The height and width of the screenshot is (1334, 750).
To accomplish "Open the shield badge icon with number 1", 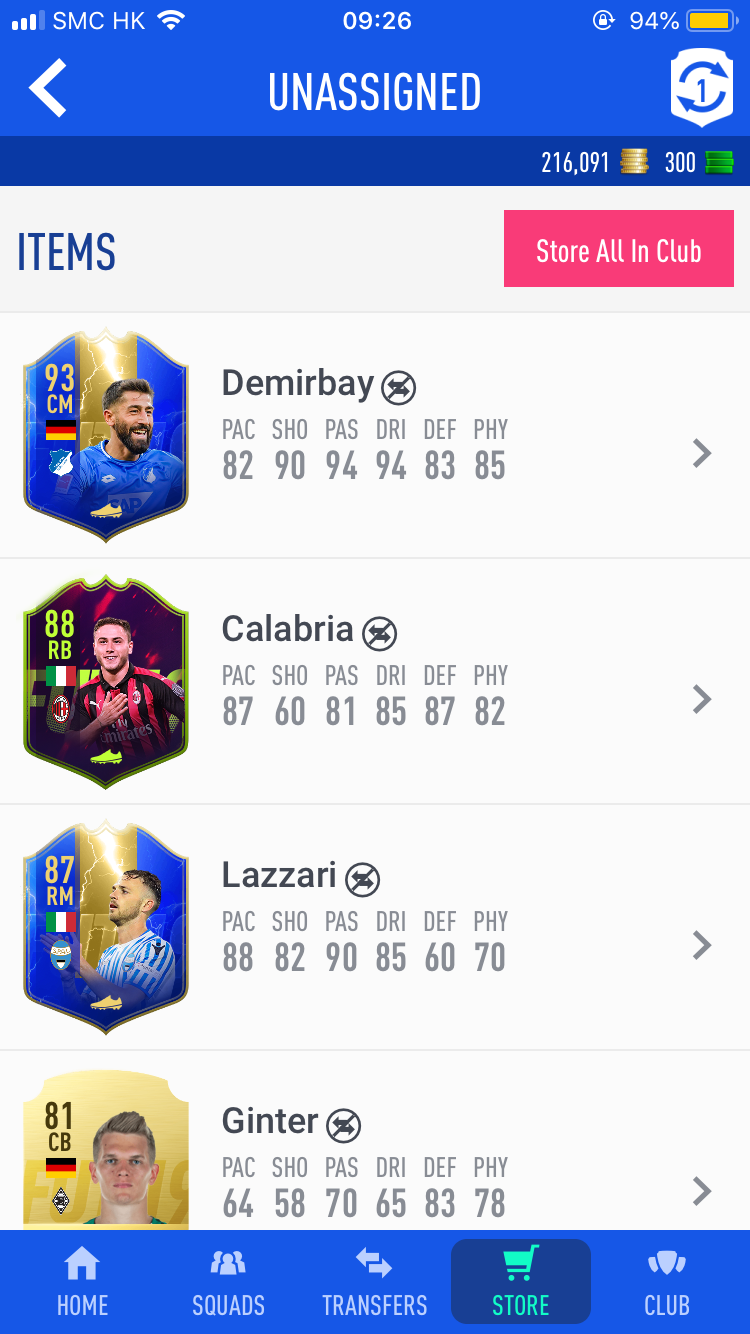I will tap(702, 90).
